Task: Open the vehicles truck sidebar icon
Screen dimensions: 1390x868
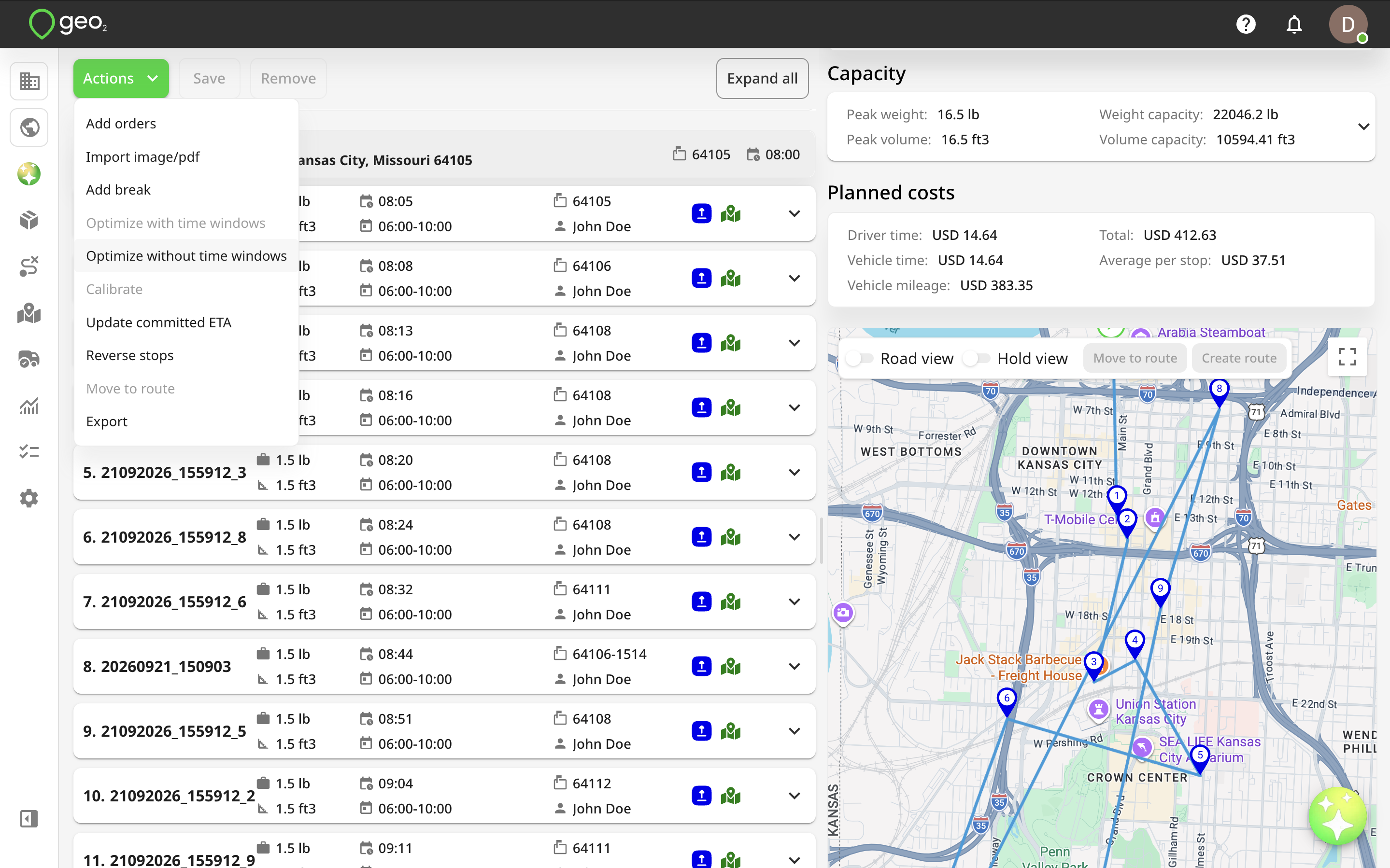Action: coord(28,359)
